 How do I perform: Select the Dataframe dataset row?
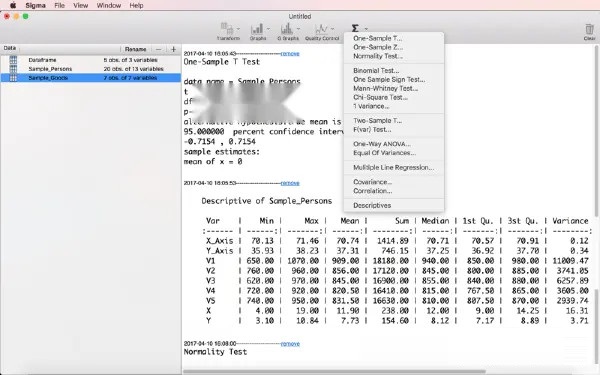point(90,60)
